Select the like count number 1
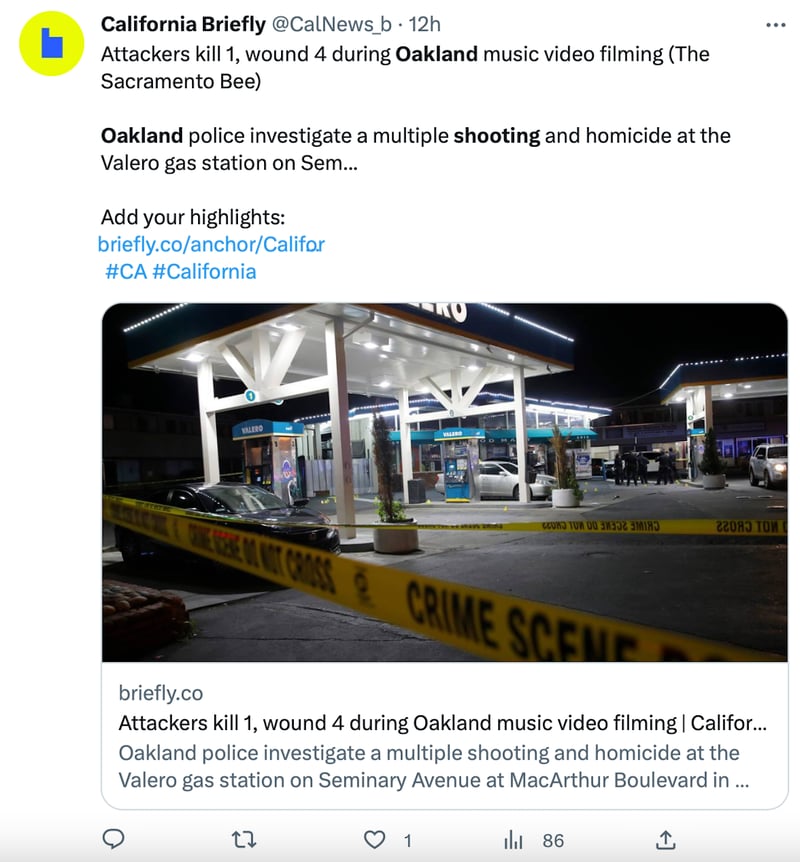The width and height of the screenshot is (800, 862). 407,841
